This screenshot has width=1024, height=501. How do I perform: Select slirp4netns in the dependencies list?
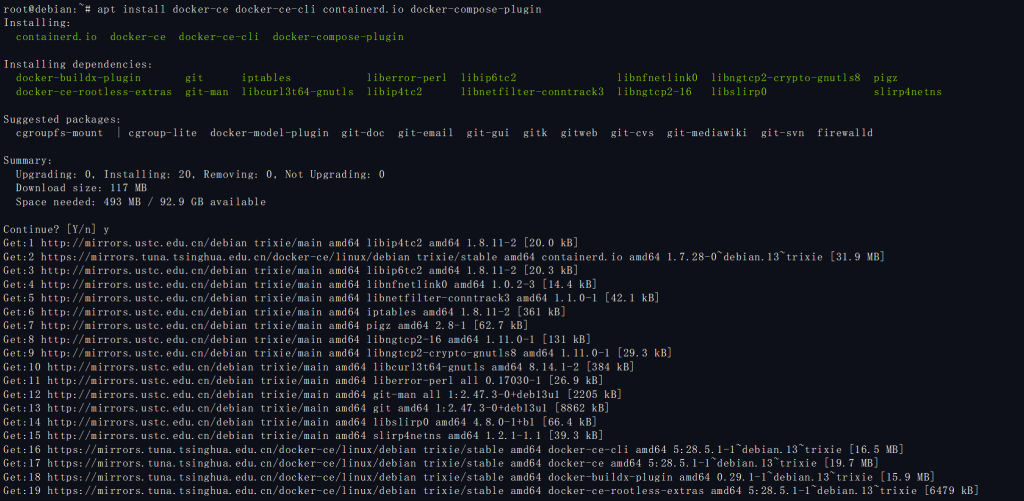click(907, 92)
